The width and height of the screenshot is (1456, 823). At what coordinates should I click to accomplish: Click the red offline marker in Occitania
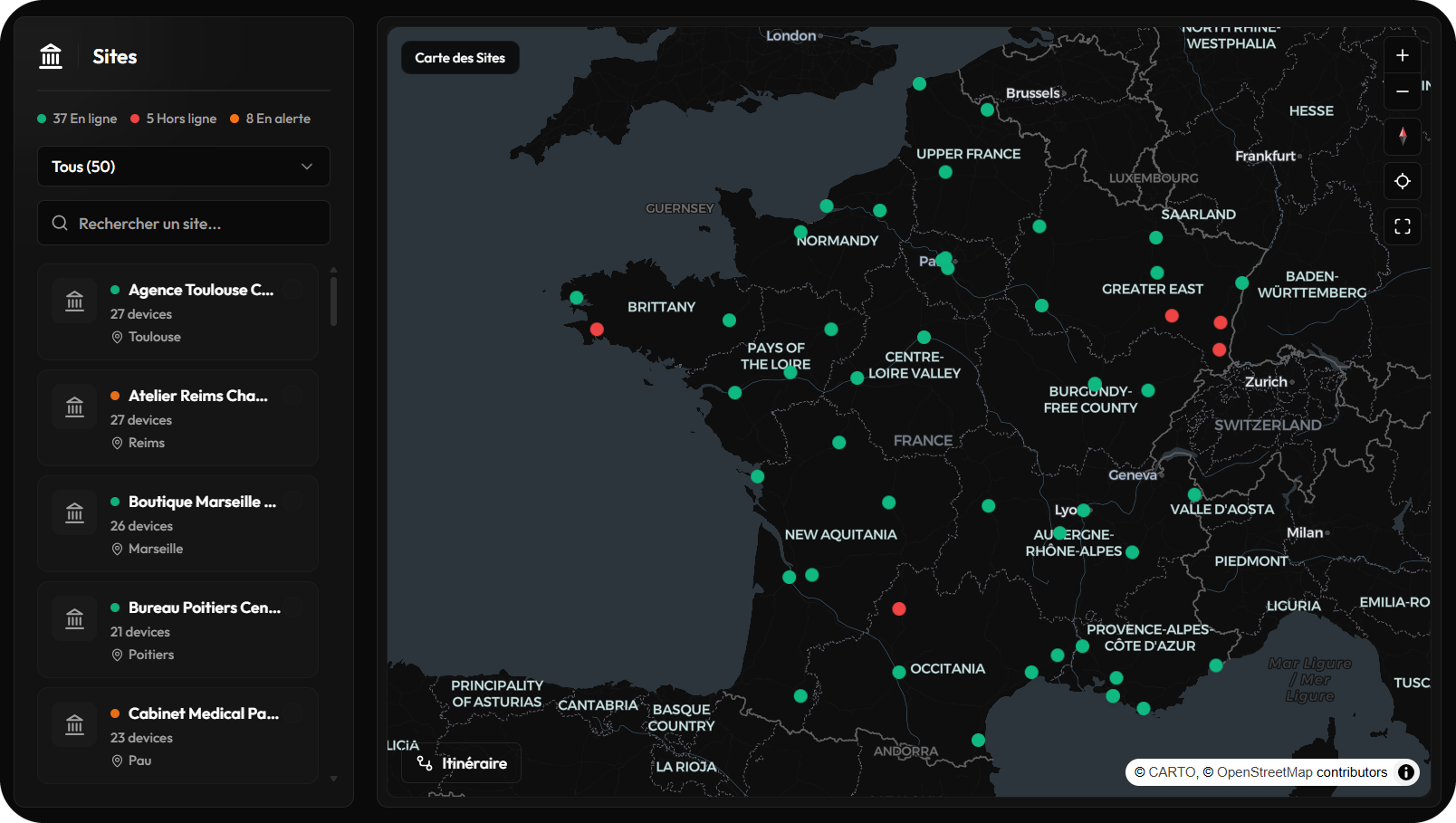pos(899,608)
